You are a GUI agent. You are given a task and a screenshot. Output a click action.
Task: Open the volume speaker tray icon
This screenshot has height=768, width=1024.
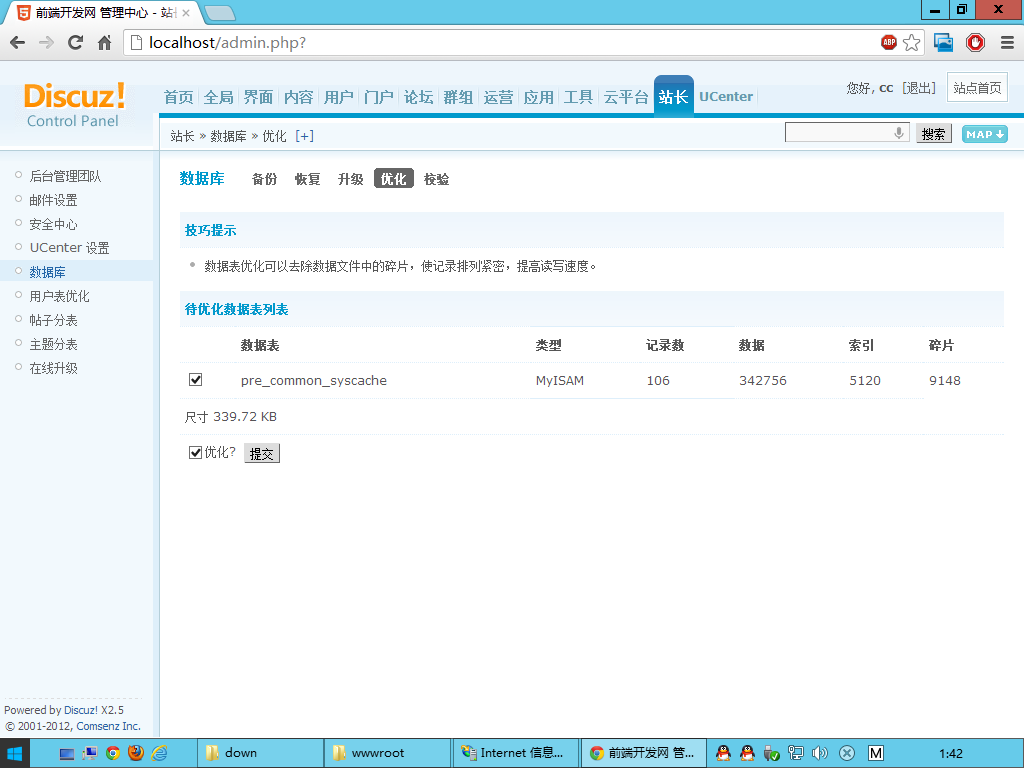[x=820, y=753]
